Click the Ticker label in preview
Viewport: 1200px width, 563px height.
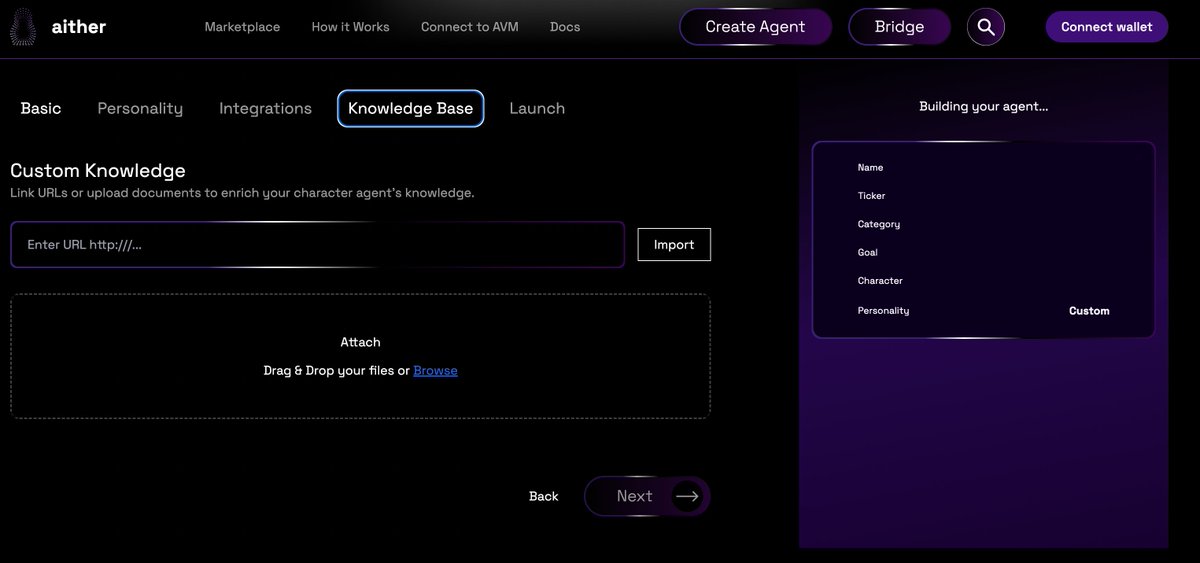tap(871, 196)
